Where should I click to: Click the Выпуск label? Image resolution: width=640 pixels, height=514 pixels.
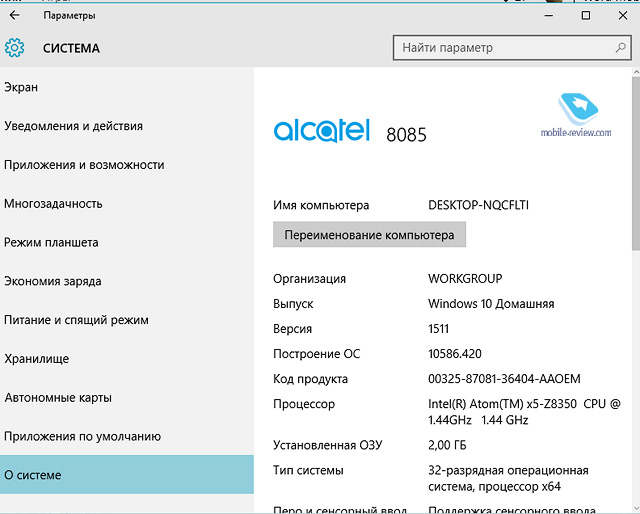click(x=293, y=304)
